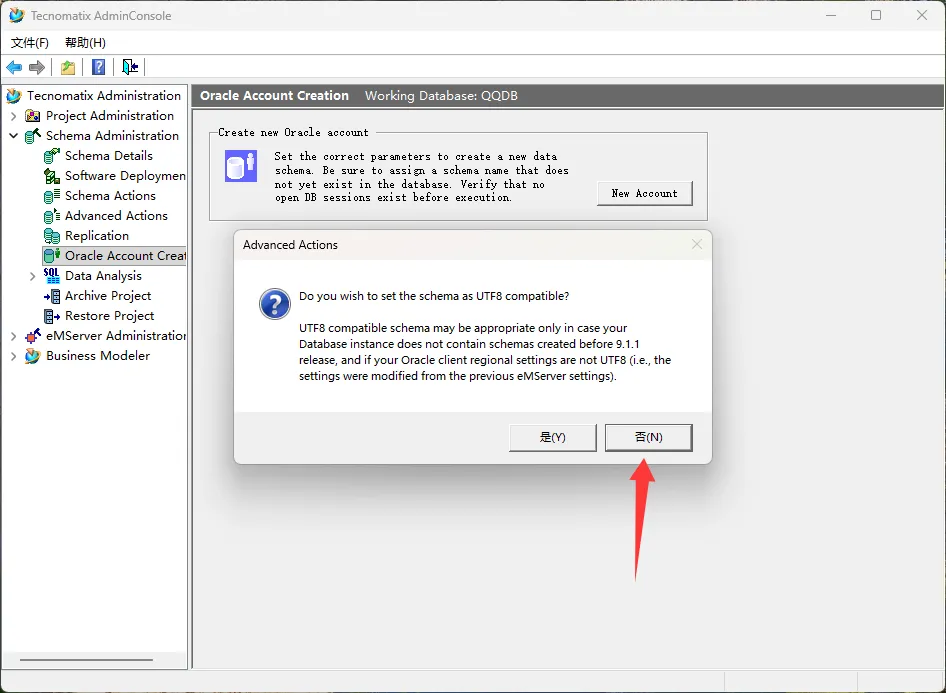
Task: Select Archive Project tree label
Action: tap(108, 296)
